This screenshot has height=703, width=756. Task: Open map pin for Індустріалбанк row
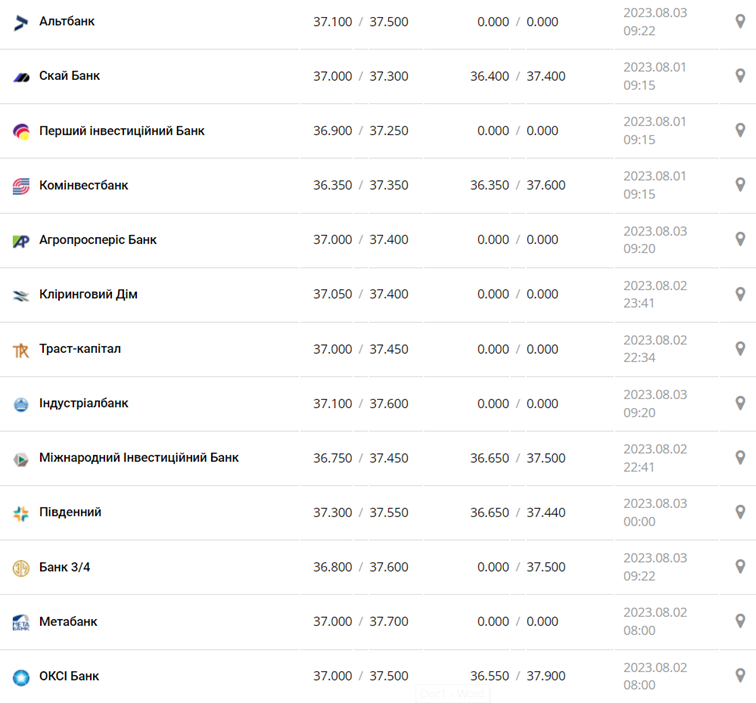click(740, 403)
